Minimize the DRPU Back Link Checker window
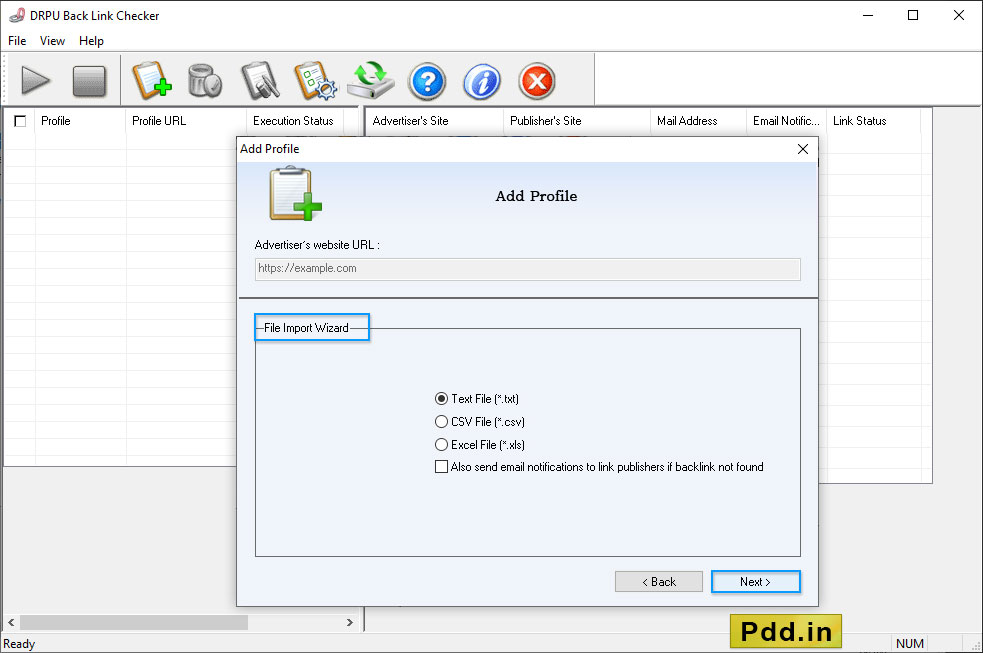 (x=868, y=16)
